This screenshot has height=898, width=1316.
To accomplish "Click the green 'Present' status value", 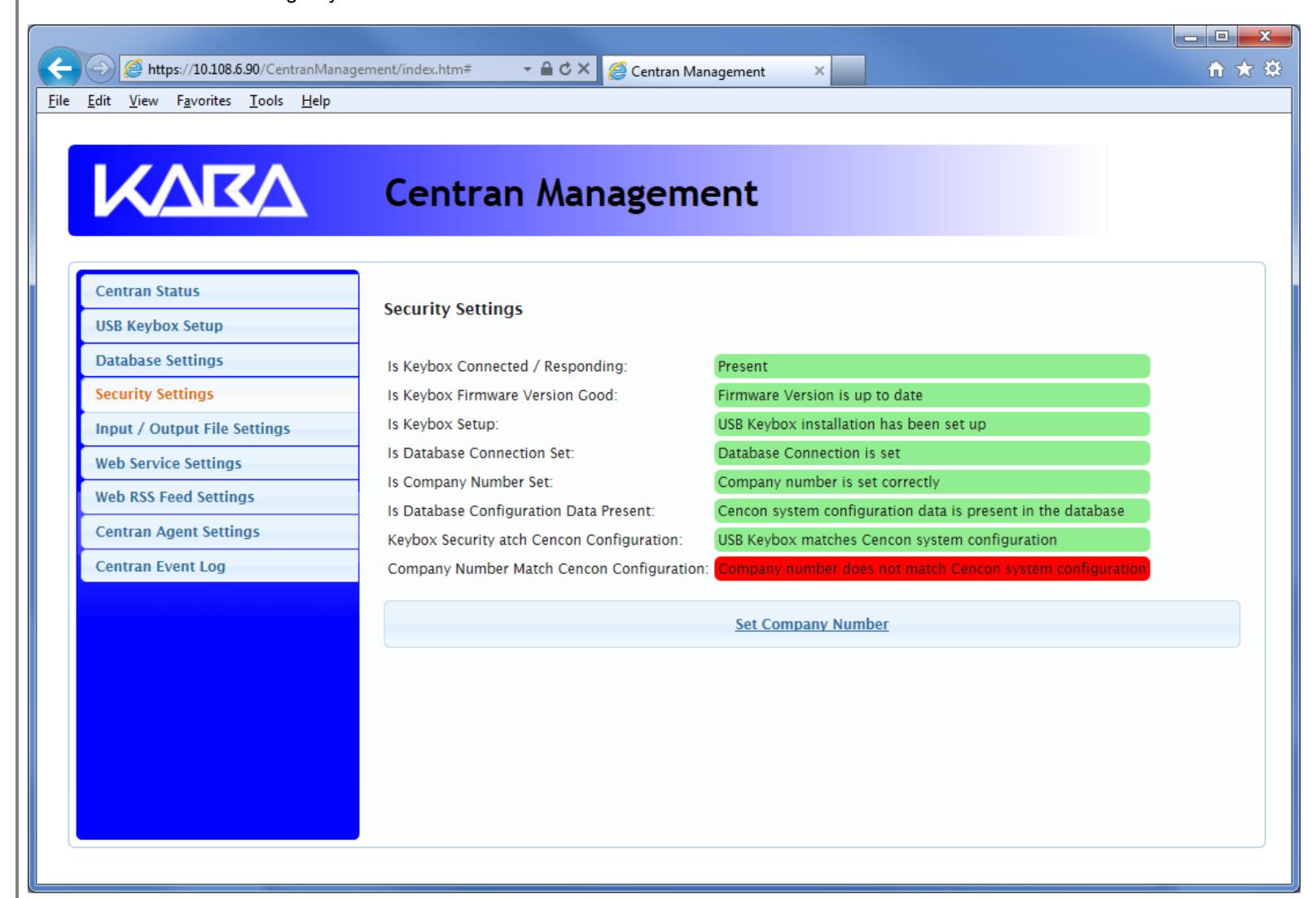I will tap(932, 366).
